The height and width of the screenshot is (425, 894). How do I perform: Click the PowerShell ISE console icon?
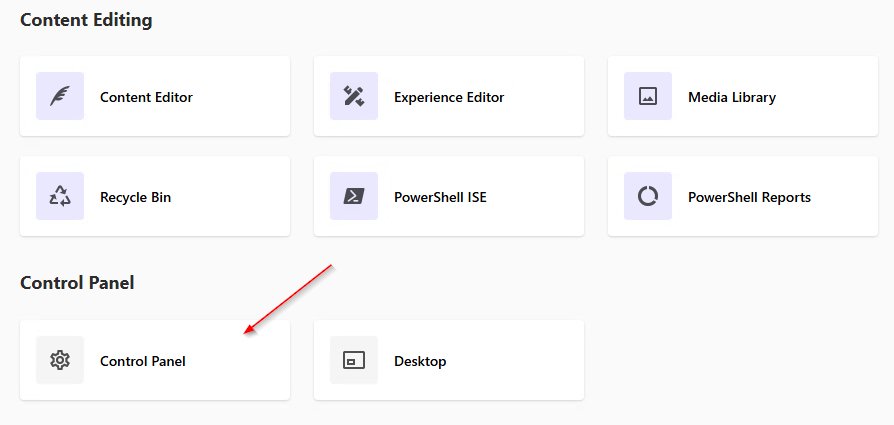pos(354,197)
